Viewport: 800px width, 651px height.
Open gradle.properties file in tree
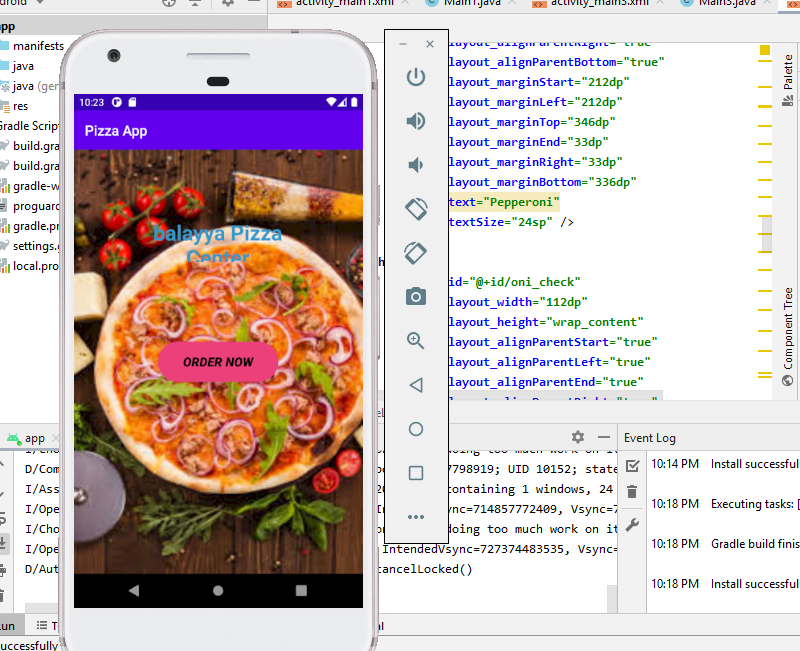(x=31, y=226)
